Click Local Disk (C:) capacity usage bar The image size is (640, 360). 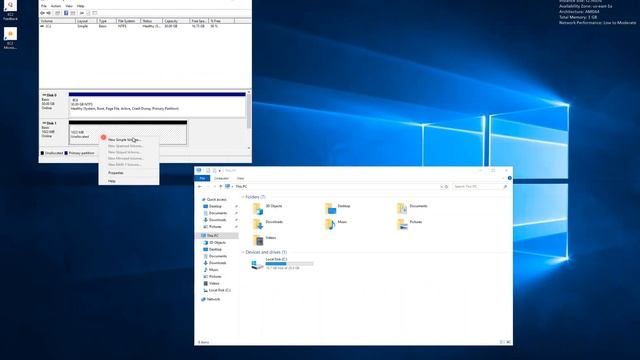pos(289,264)
